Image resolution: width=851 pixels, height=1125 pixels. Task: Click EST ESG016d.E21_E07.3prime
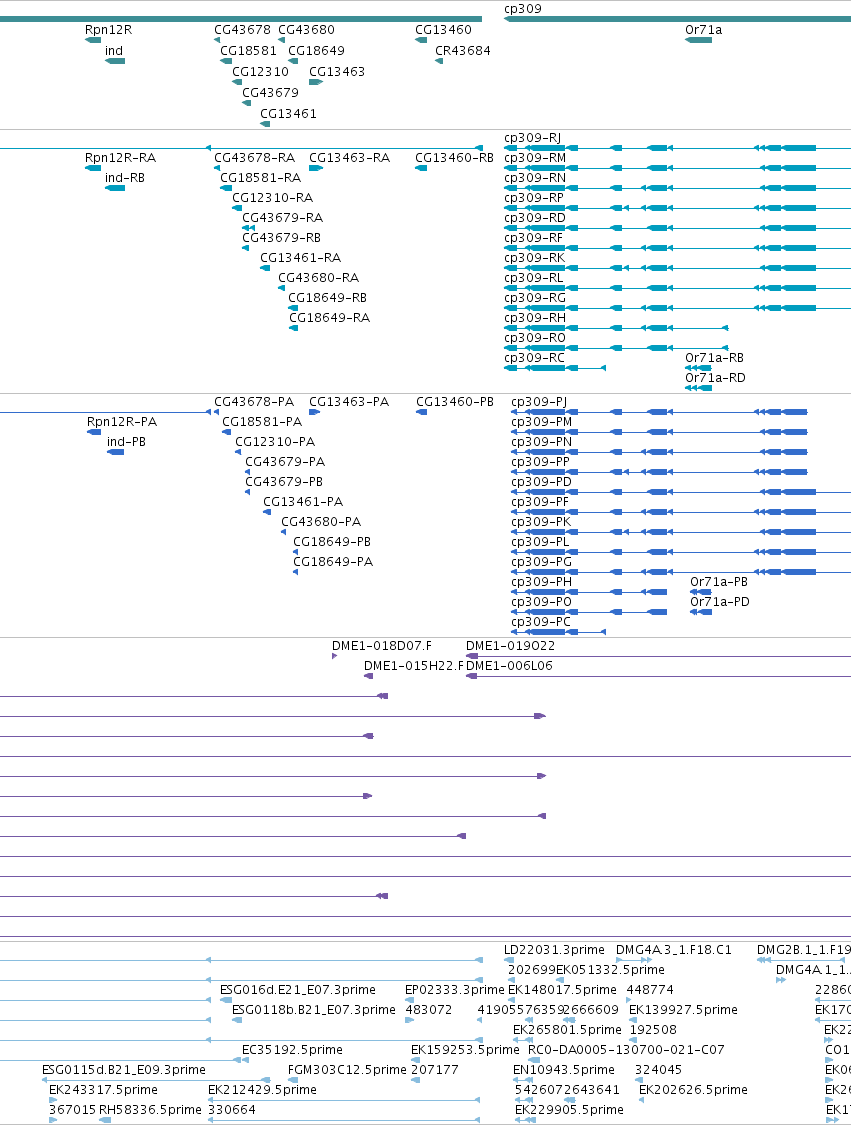pos(298,990)
